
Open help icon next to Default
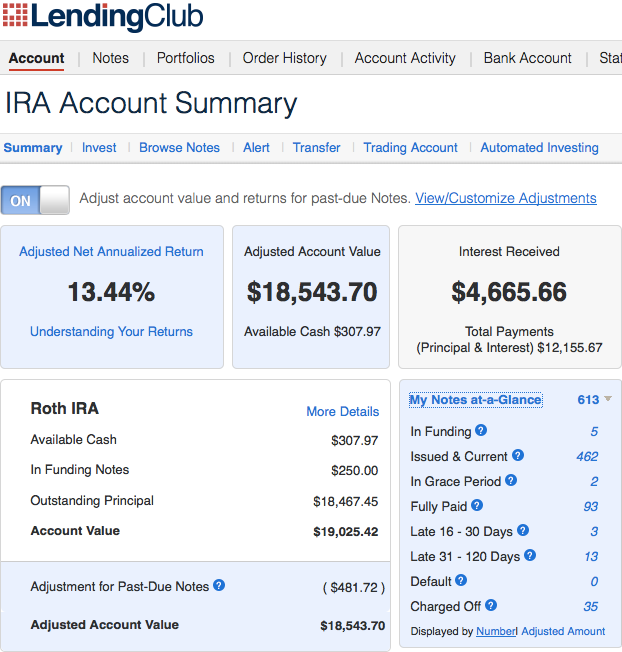pyautogui.click(x=461, y=580)
